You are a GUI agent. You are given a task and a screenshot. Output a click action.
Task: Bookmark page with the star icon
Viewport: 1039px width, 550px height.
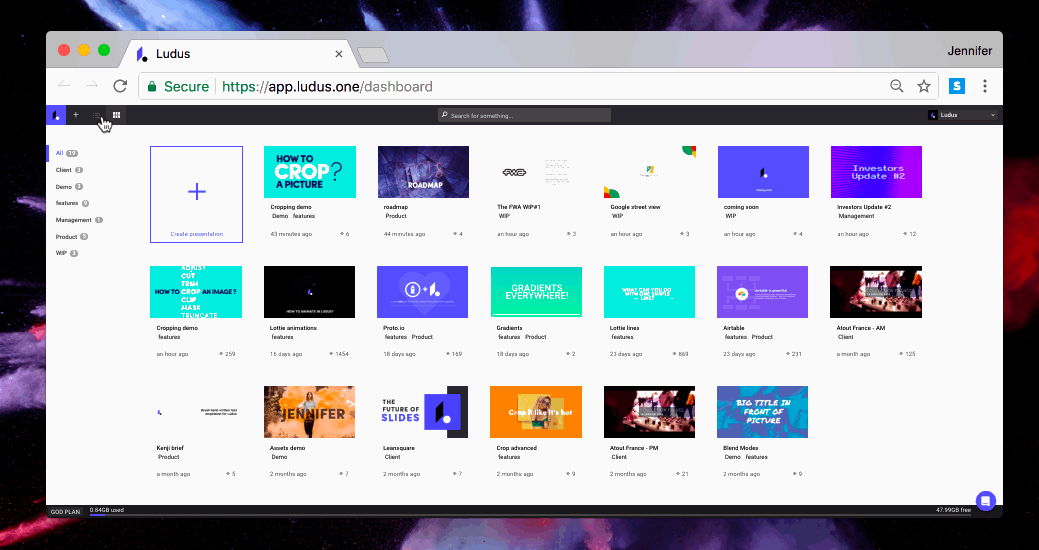tap(924, 87)
